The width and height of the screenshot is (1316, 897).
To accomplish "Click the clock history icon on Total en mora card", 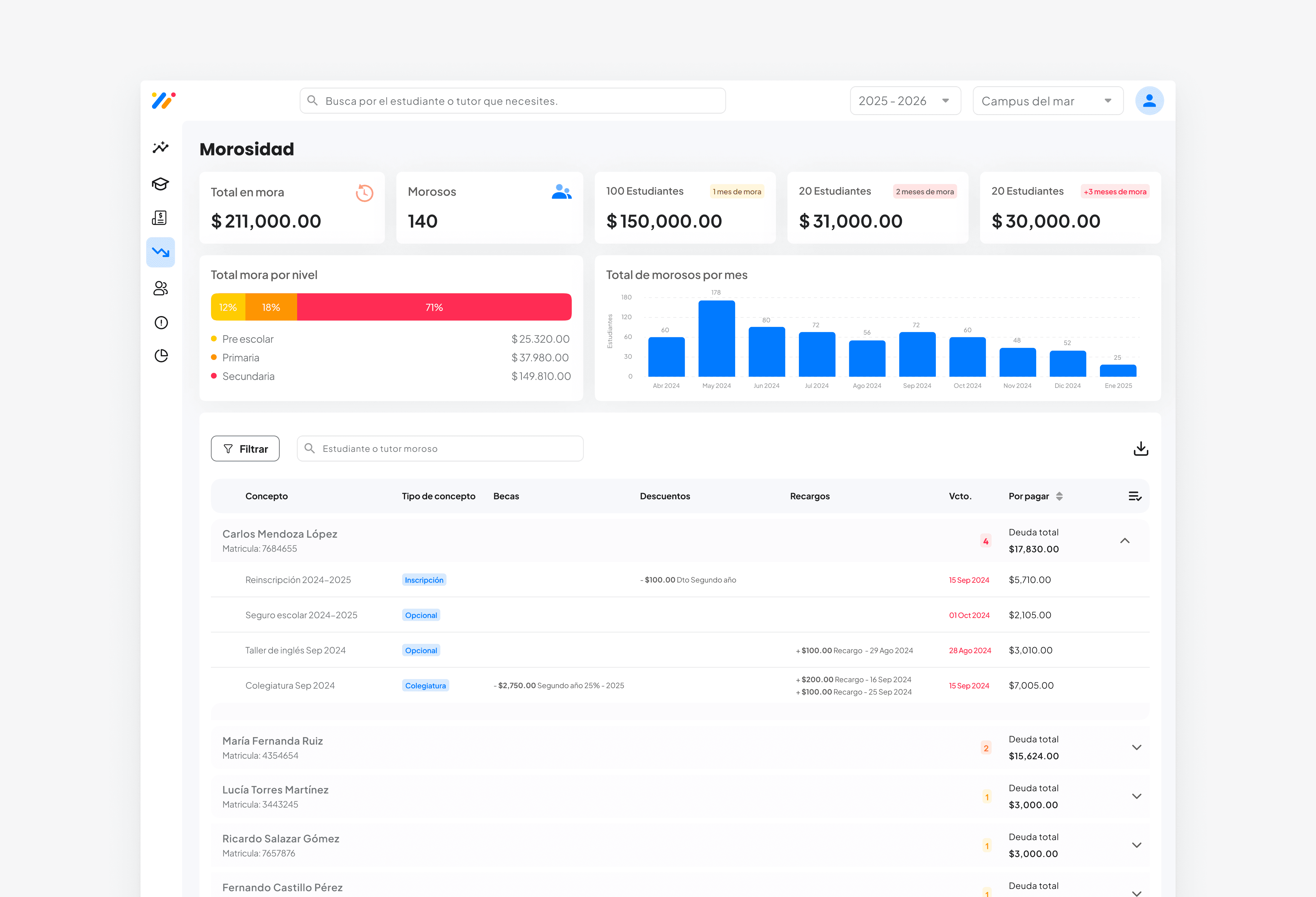I will click(x=364, y=193).
